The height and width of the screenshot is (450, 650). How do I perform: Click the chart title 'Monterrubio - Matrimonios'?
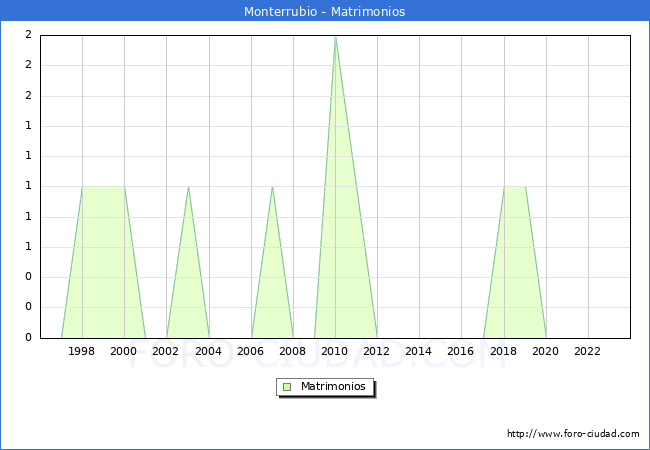pos(325,11)
